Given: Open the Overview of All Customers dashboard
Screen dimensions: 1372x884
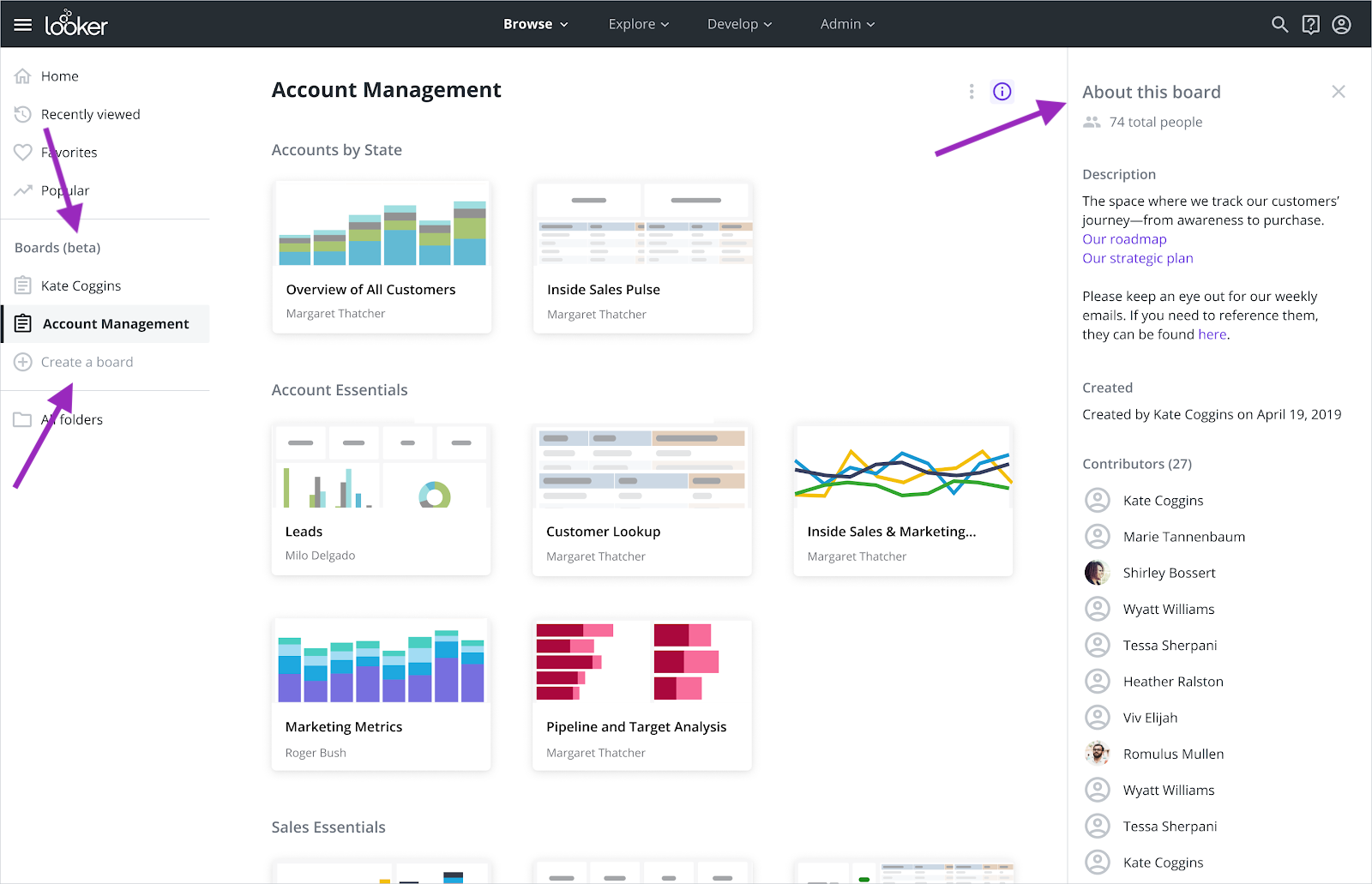Looking at the screenshot, I should pyautogui.click(x=382, y=256).
